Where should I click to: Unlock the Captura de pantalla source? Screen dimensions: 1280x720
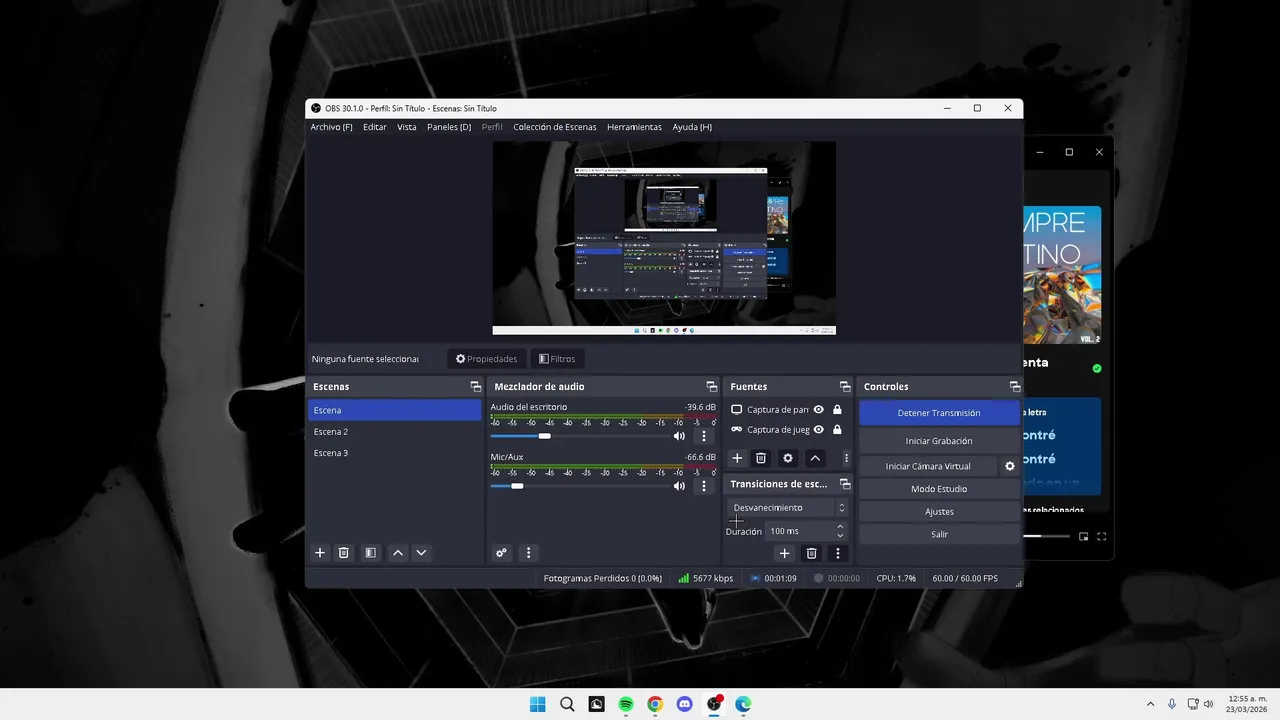pos(837,409)
